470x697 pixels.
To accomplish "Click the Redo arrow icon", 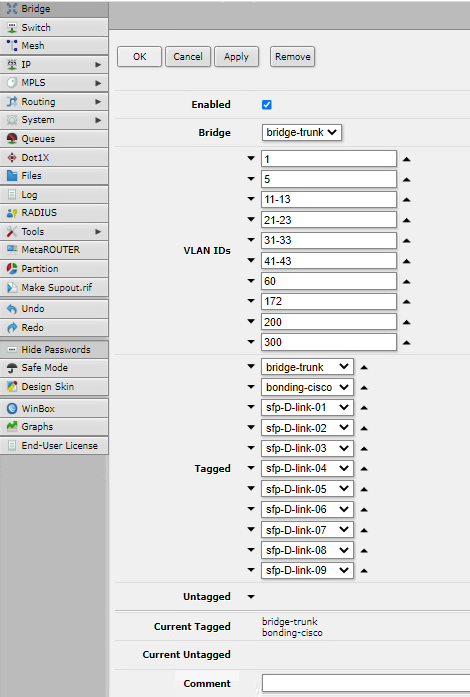I will 12,328.
